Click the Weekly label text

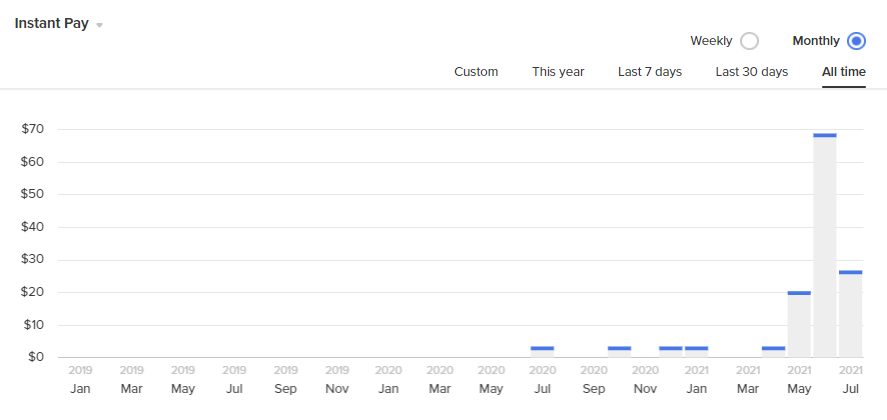711,41
